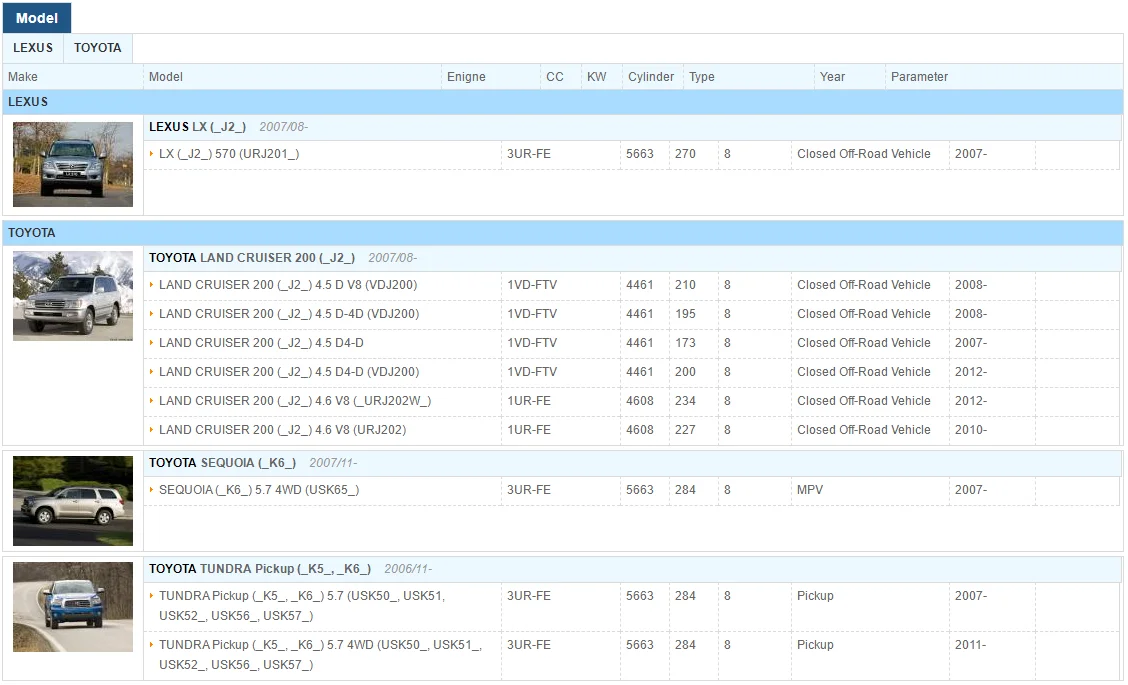Click 2006/11- date next to TOYOTA TUNDRA

click(x=408, y=568)
